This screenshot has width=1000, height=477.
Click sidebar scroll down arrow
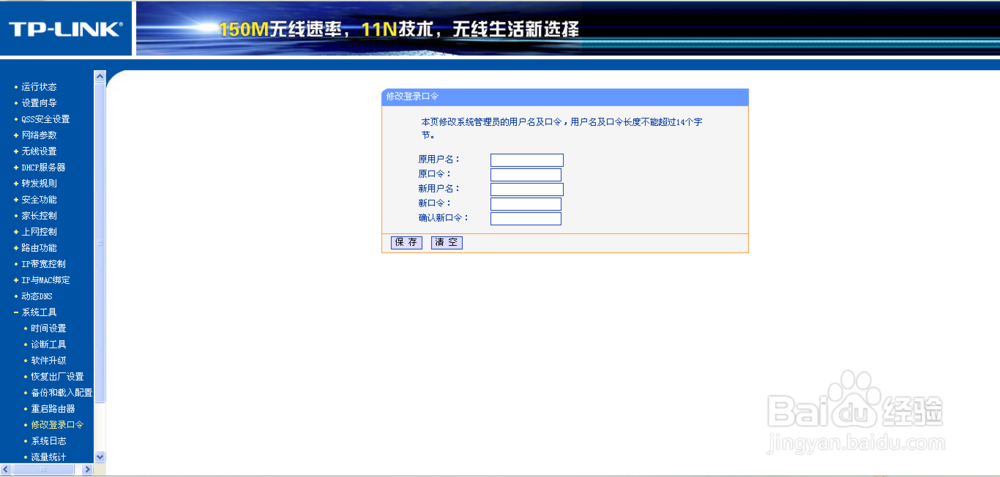[x=99, y=457]
